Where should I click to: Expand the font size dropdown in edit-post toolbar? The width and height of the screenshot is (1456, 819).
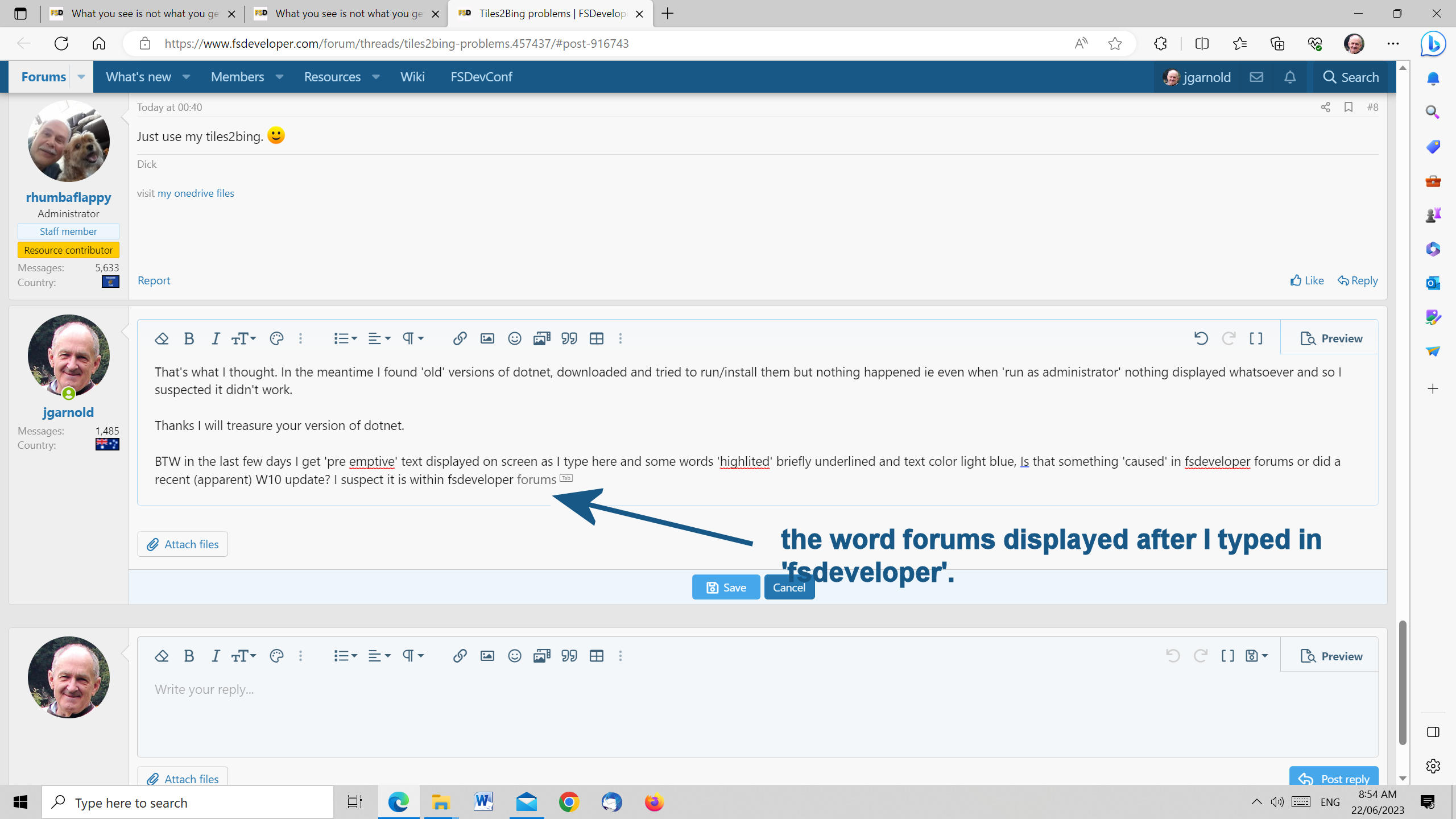[243, 338]
